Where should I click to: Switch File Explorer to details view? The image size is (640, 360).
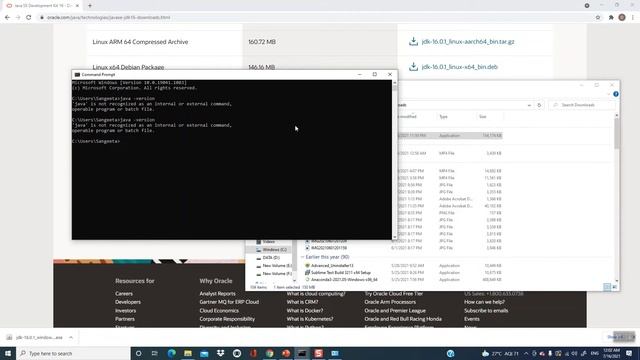[x=607, y=287]
